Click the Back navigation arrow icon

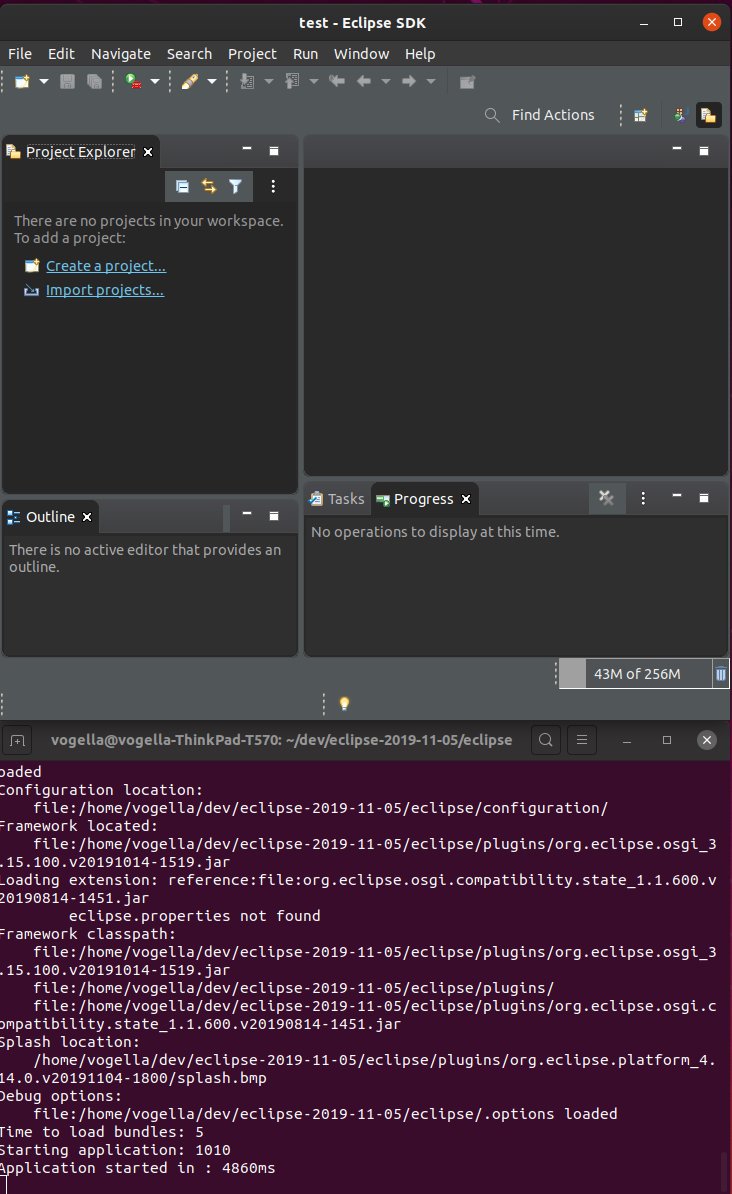pyautogui.click(x=364, y=81)
